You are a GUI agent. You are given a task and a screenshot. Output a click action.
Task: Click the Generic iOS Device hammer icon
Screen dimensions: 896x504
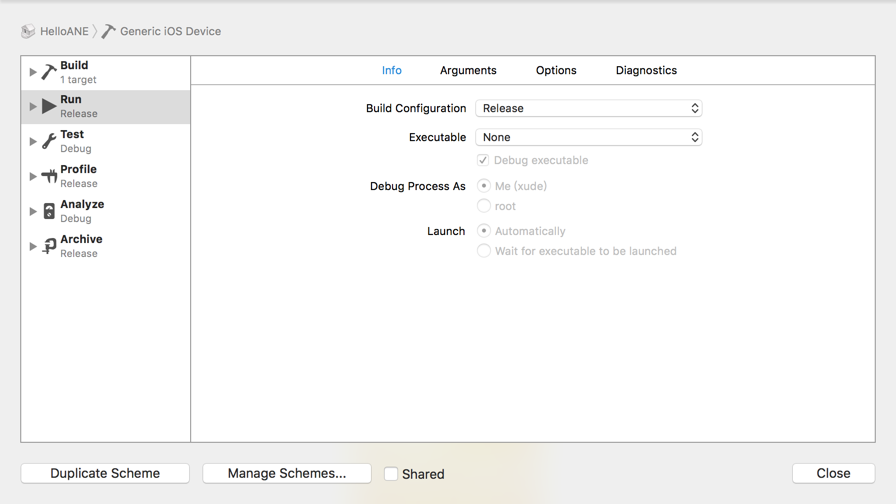coord(109,31)
